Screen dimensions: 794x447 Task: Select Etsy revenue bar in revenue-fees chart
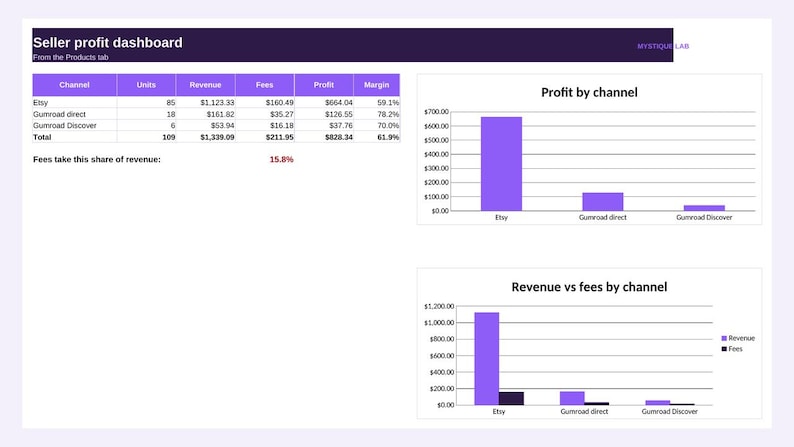[x=487, y=359]
